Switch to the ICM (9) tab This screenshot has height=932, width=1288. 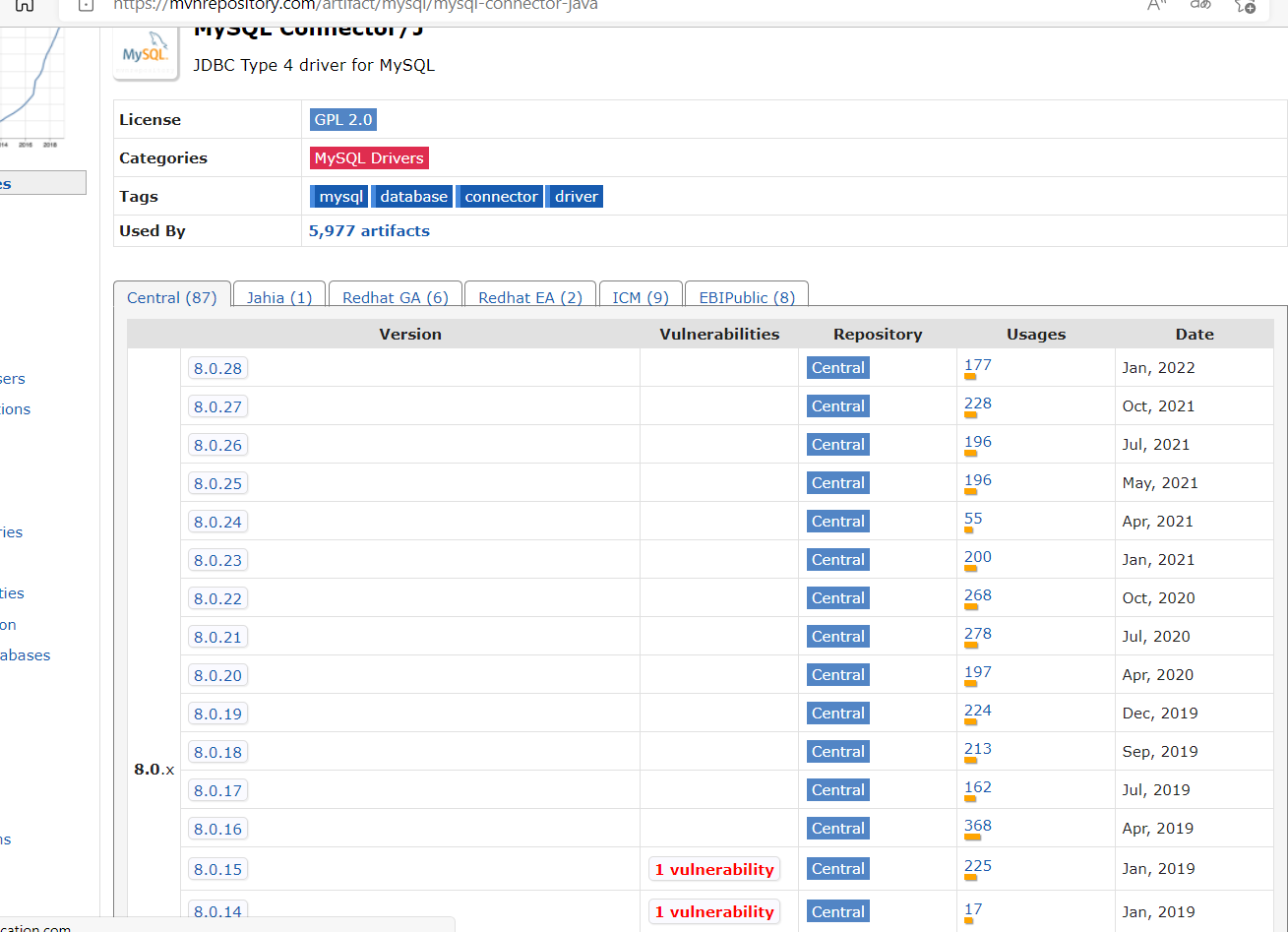coord(641,297)
